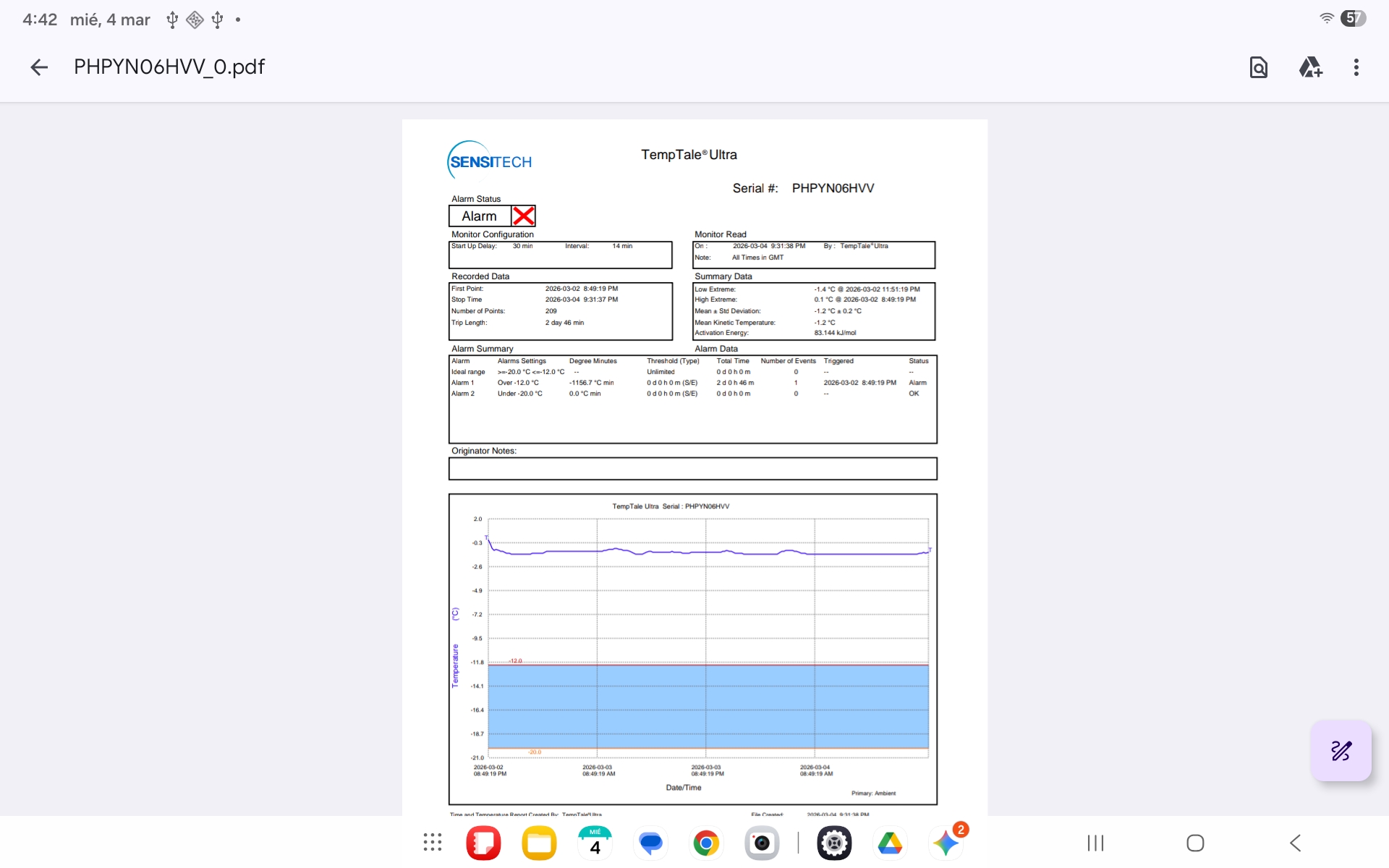The width and height of the screenshot is (1389, 868).
Task: Open the Settings gear app
Action: pyautogui.click(x=834, y=843)
